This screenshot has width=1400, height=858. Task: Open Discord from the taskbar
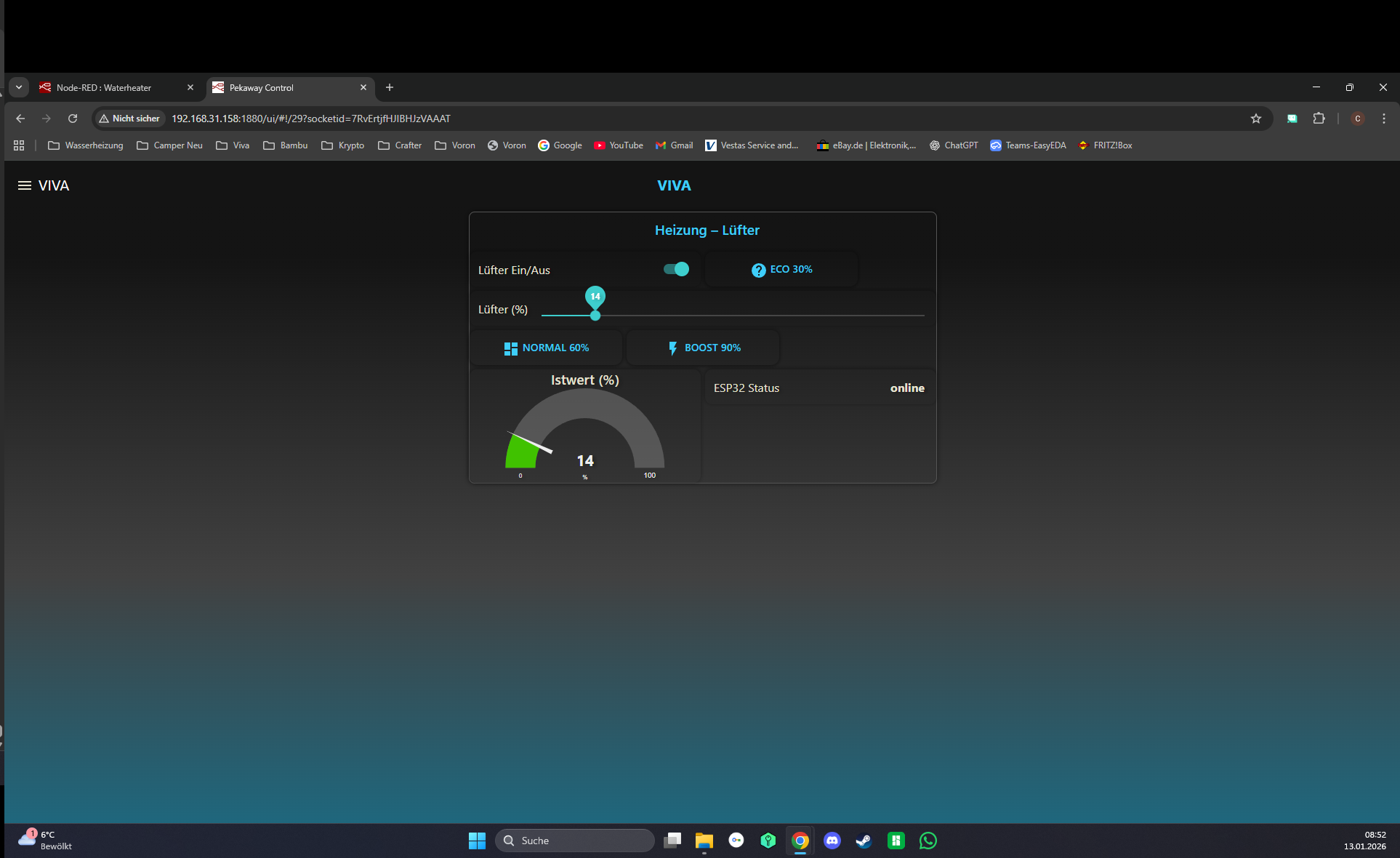[832, 841]
